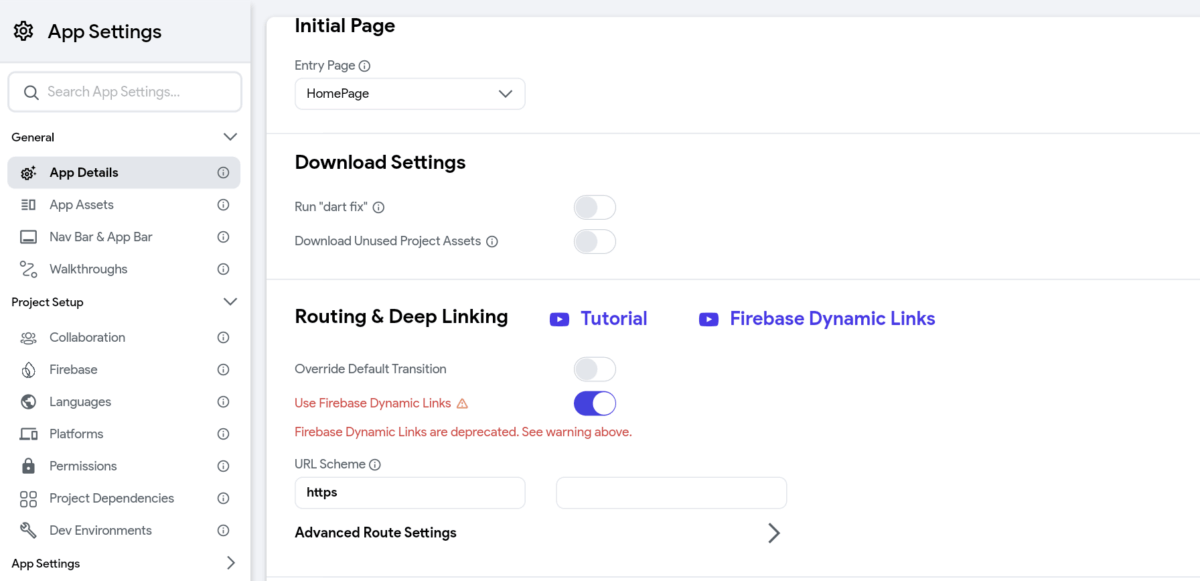Click the info icon for Download Unused Project Assets

[x=492, y=241]
